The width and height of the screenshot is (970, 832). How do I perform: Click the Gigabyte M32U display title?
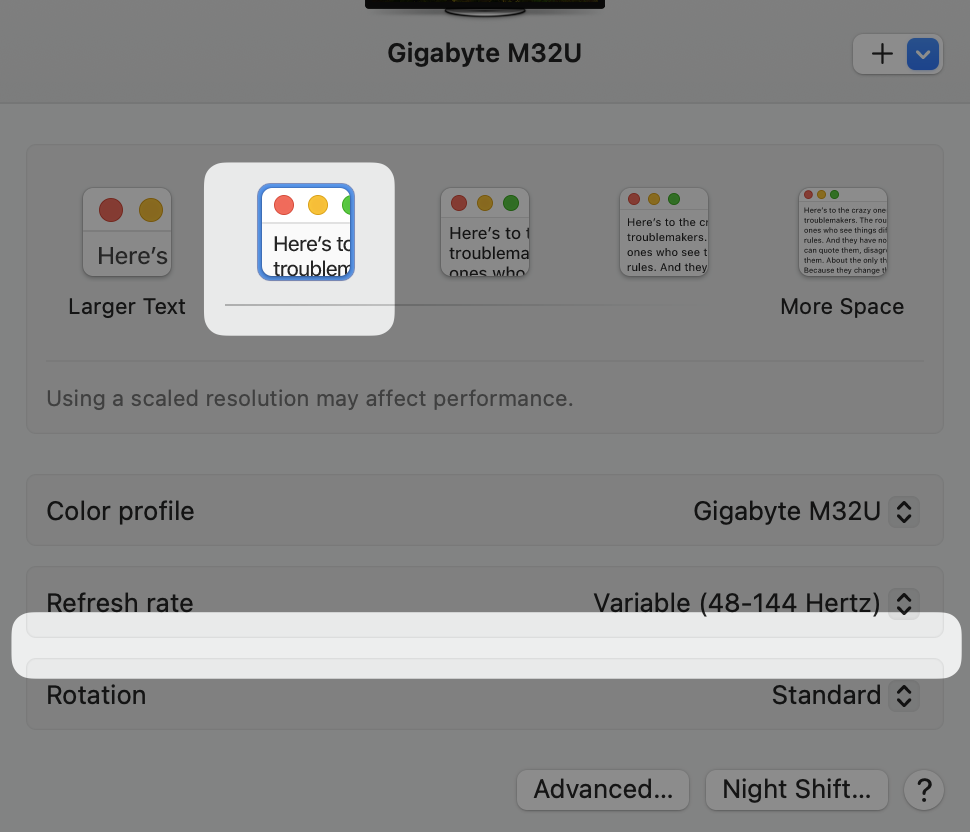click(484, 53)
